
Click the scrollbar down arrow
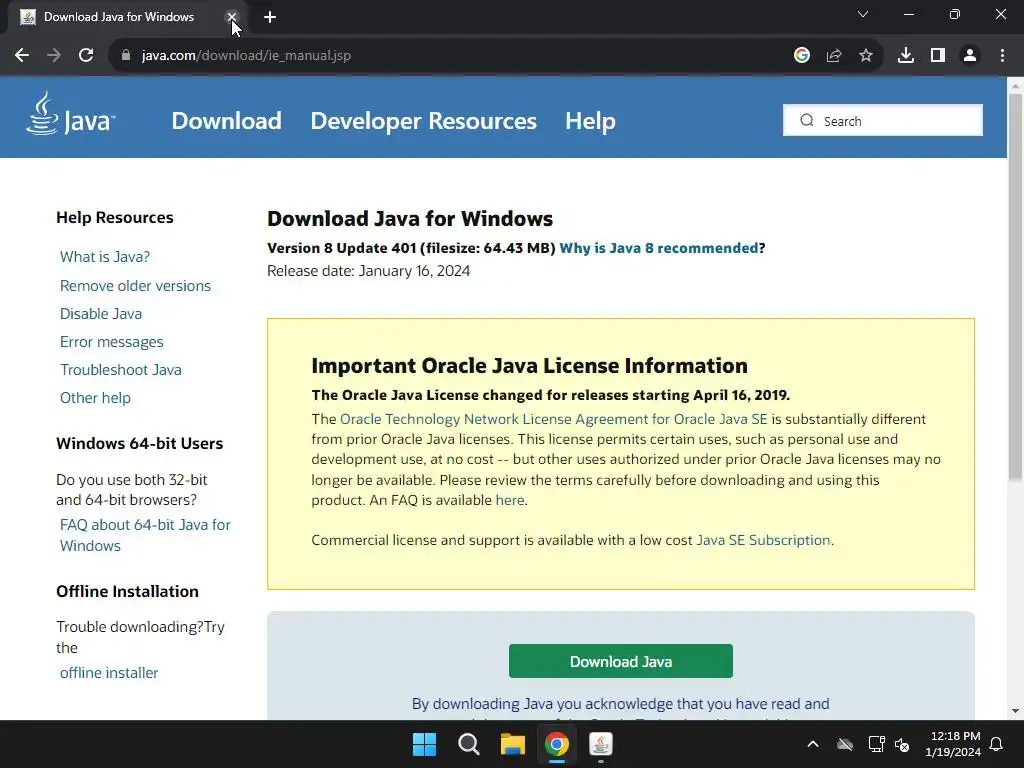(x=1015, y=711)
